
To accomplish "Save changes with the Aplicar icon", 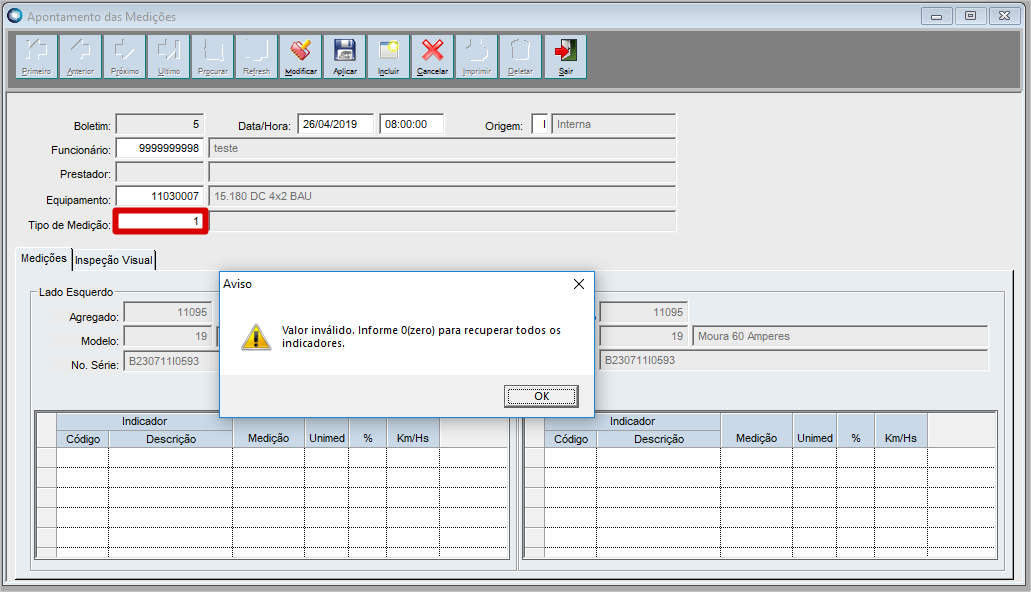I will click(x=345, y=56).
